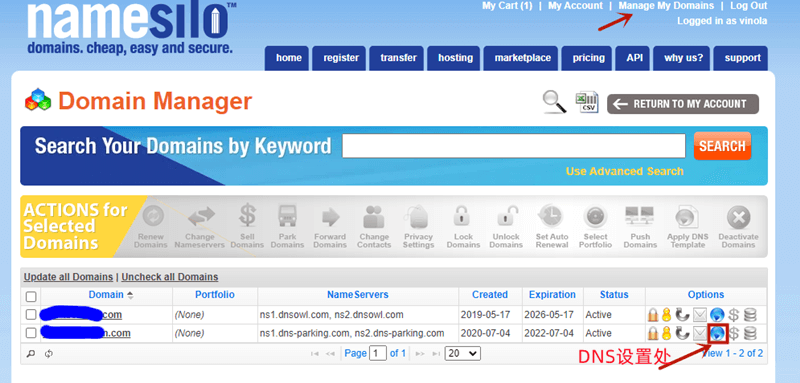
Task: Open the marketplace navigation tab
Action: point(522,58)
